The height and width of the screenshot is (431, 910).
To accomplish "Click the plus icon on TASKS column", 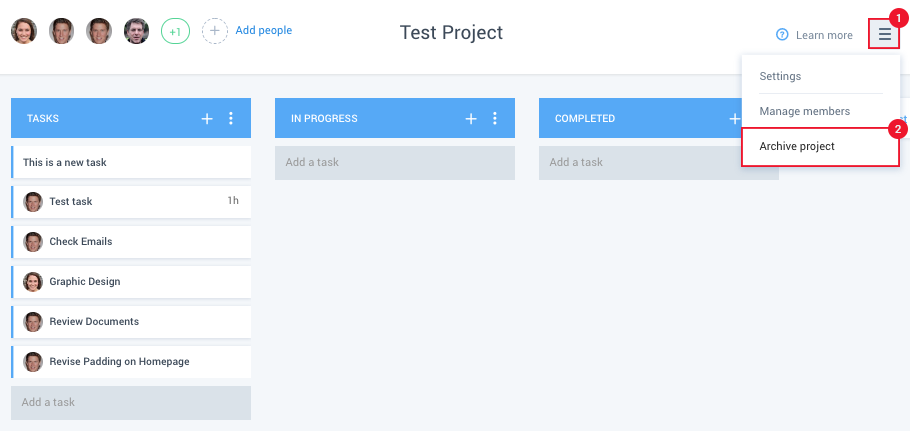I will (207, 118).
